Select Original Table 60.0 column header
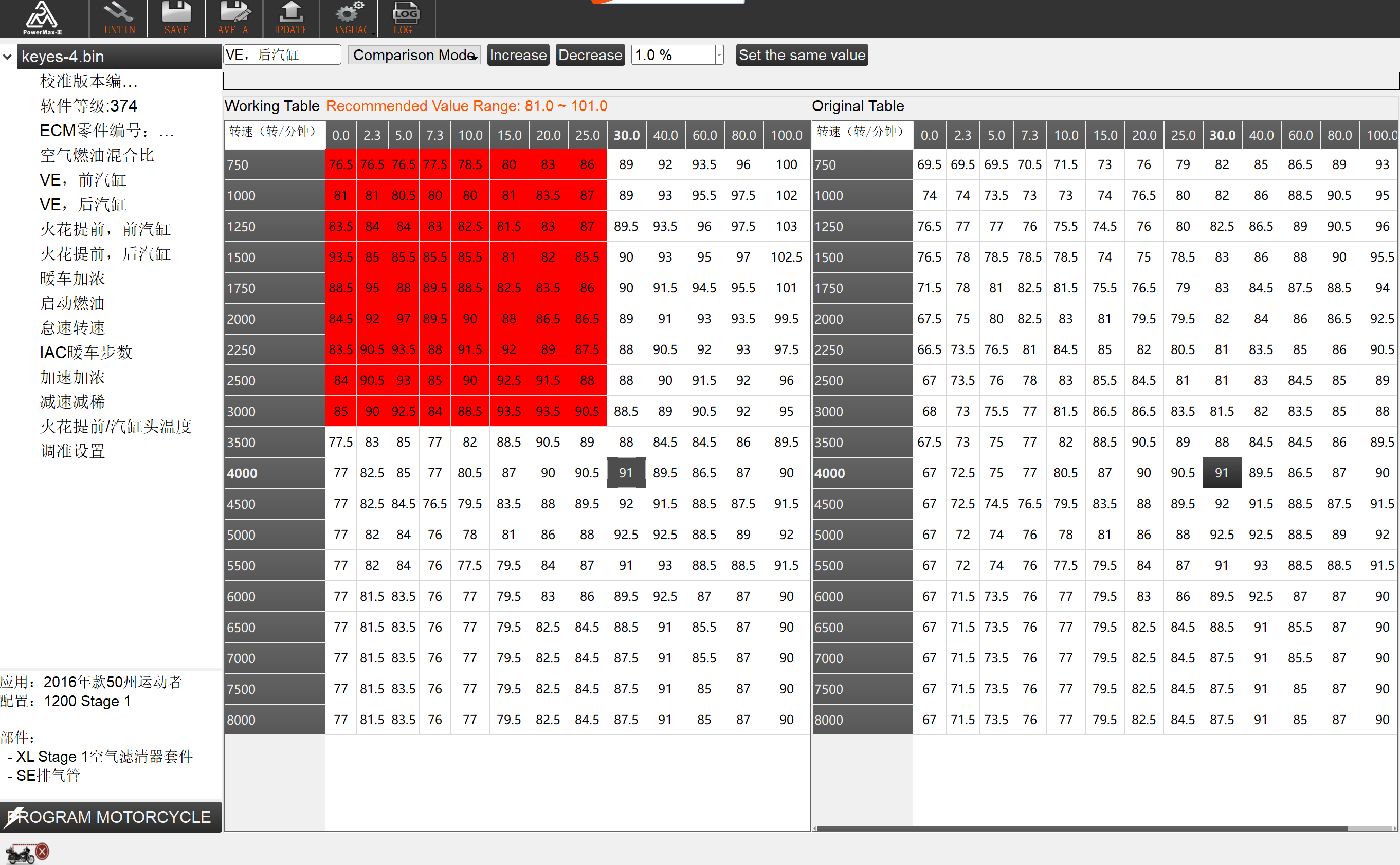The width and height of the screenshot is (1400, 865). point(1300,135)
